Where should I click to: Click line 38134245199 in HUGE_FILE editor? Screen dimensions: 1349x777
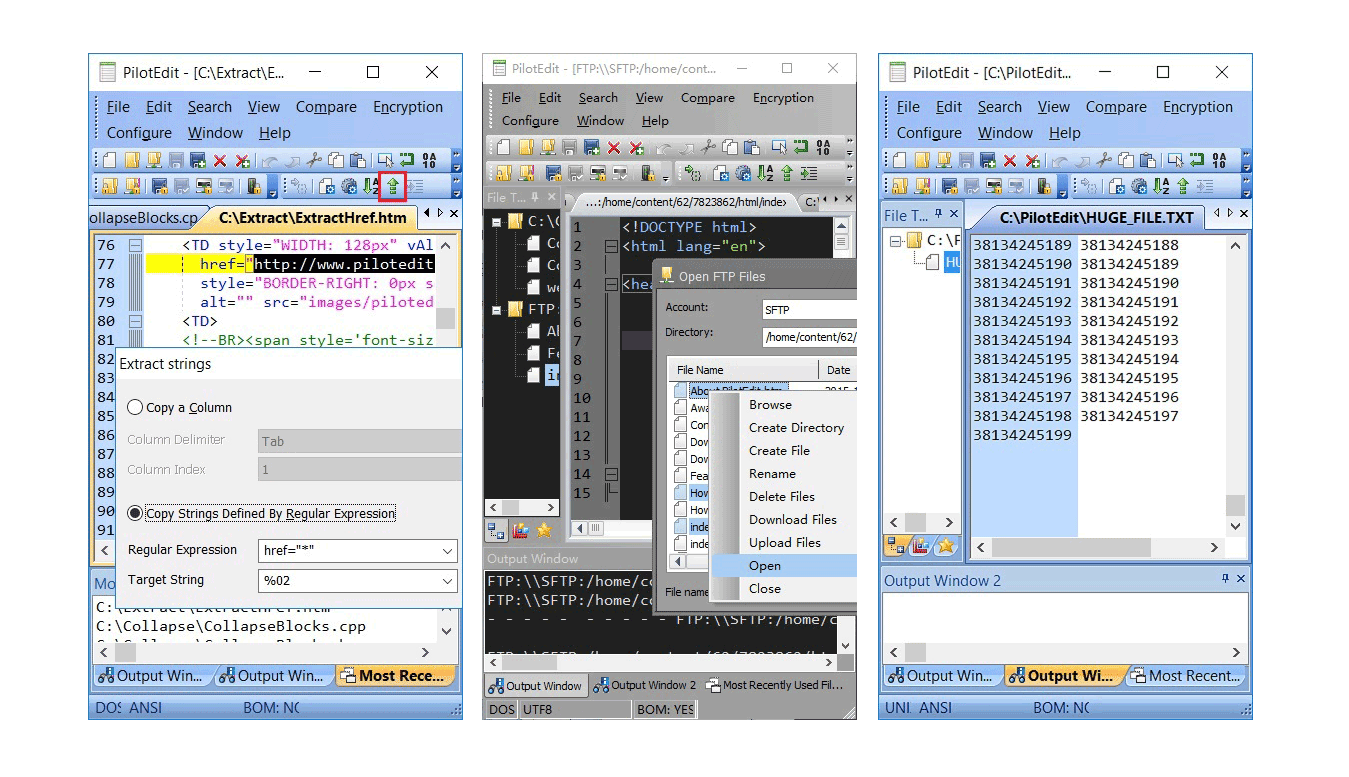pos(1022,435)
